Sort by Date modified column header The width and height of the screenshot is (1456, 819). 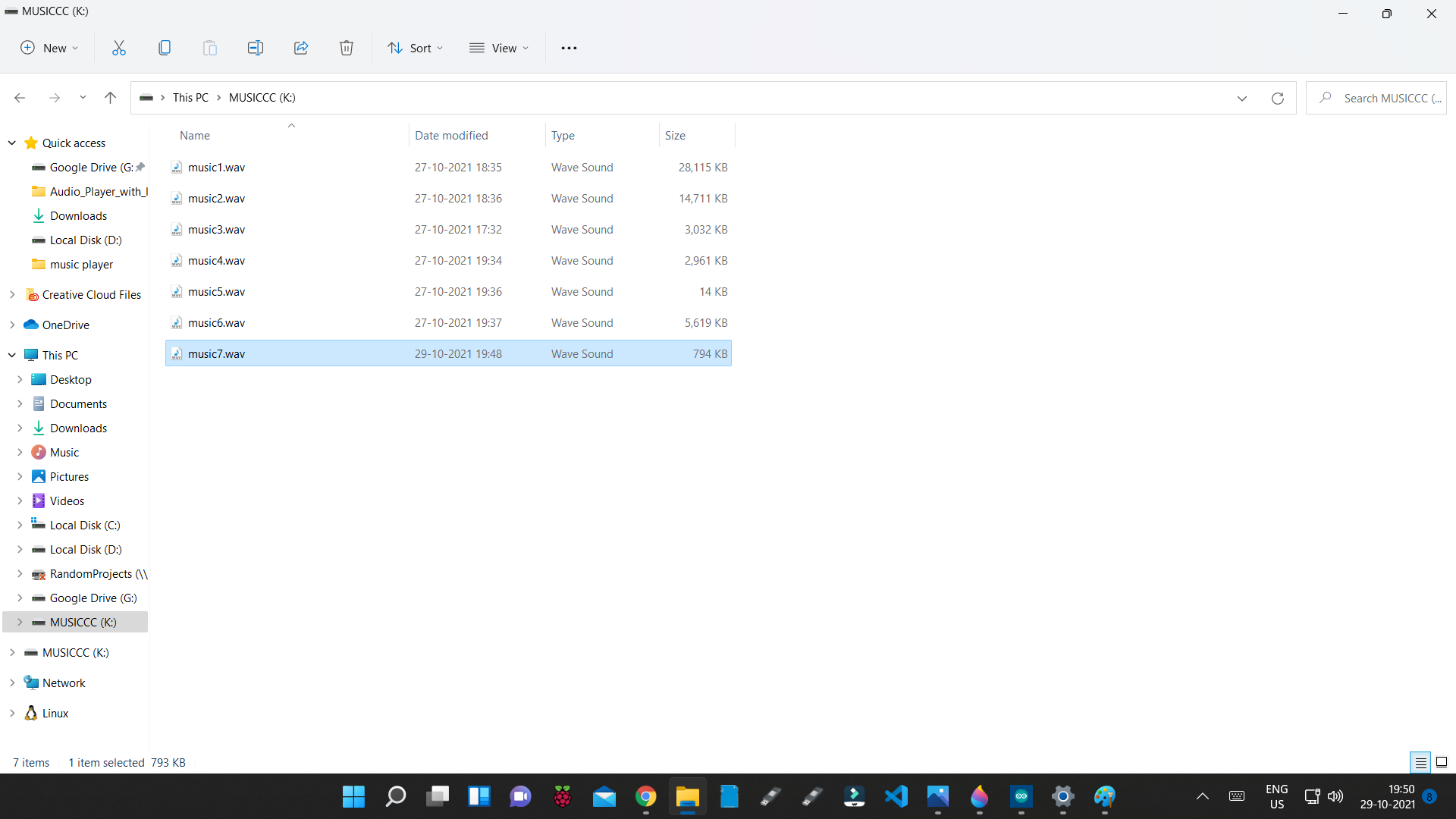(x=451, y=135)
